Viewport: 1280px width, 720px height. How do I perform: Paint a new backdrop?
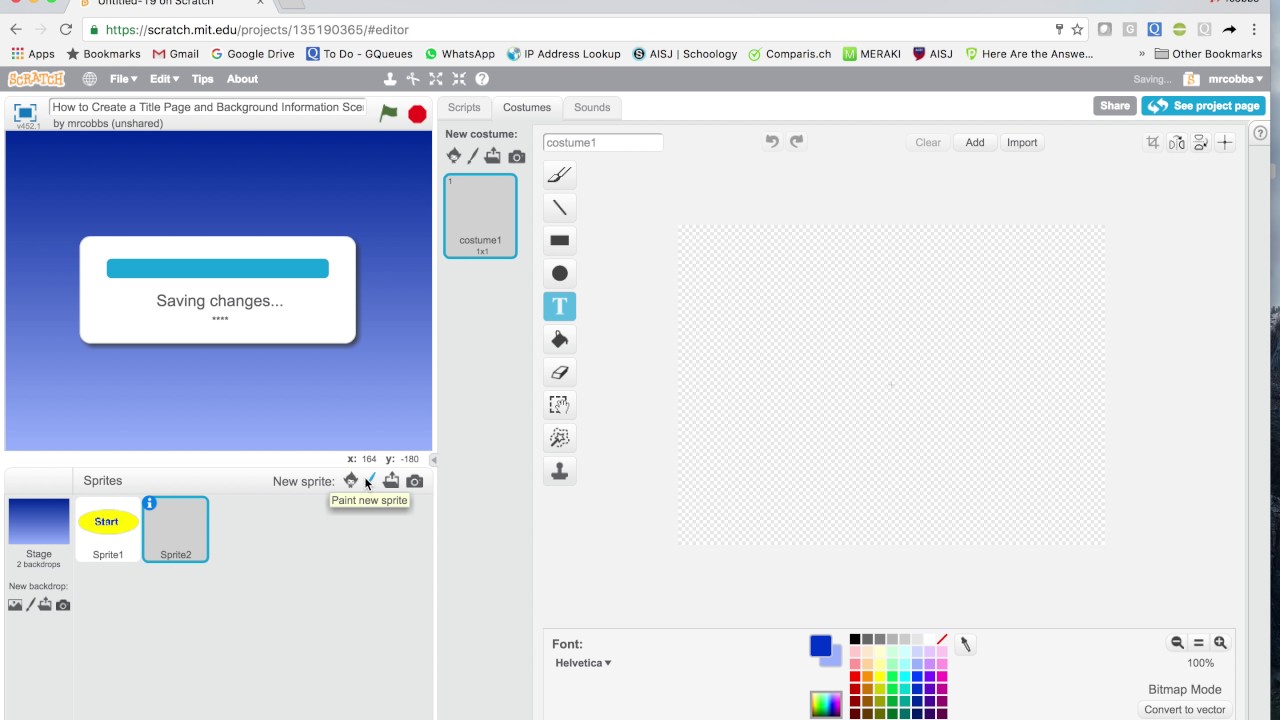click(x=30, y=605)
